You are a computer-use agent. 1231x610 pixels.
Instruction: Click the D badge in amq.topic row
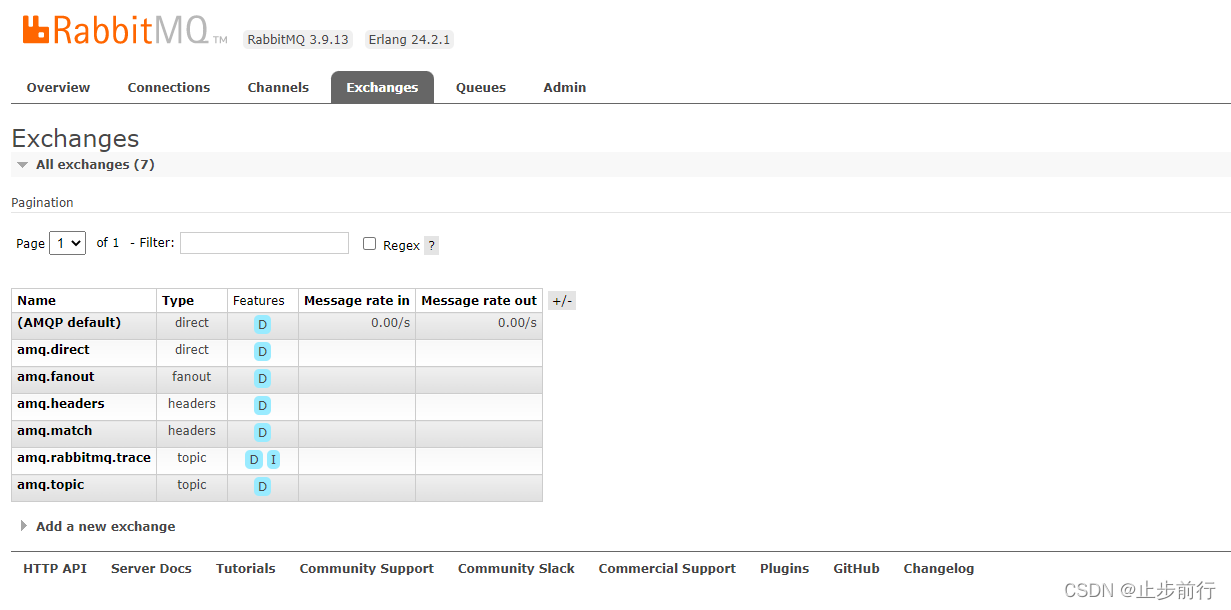coord(262,487)
